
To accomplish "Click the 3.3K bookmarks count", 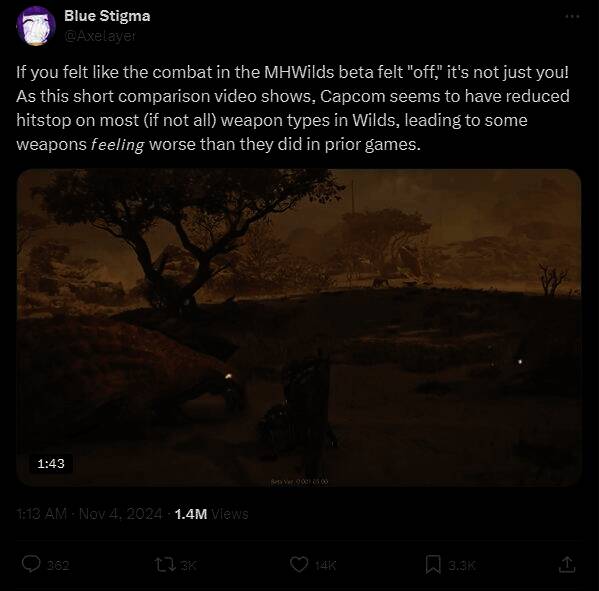I will pos(461,565).
